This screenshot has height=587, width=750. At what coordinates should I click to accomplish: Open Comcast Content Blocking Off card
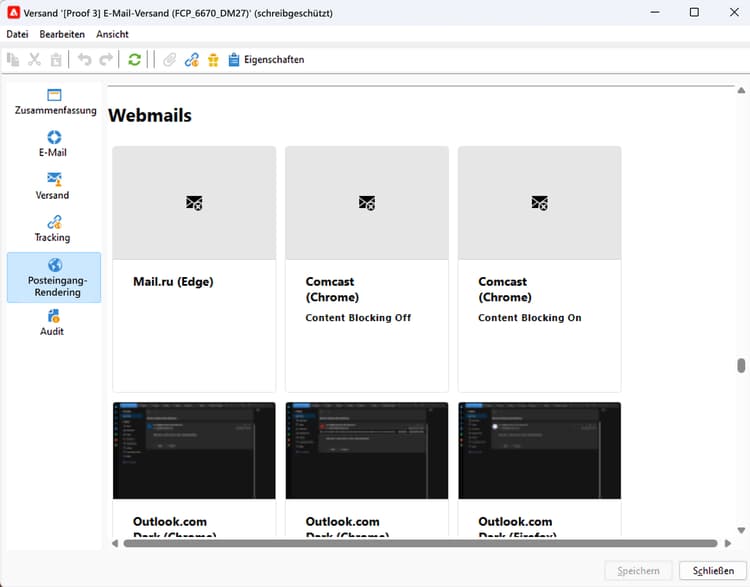[367, 269]
